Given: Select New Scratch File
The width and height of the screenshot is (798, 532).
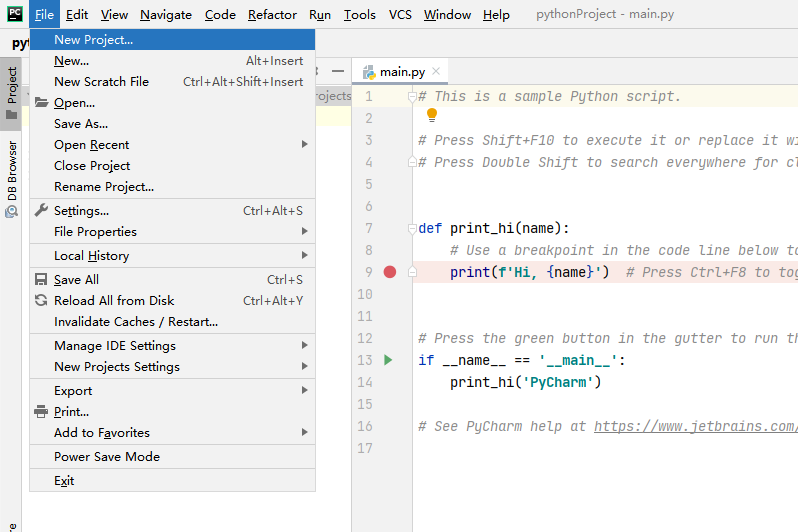Looking at the screenshot, I should tap(173, 81).
